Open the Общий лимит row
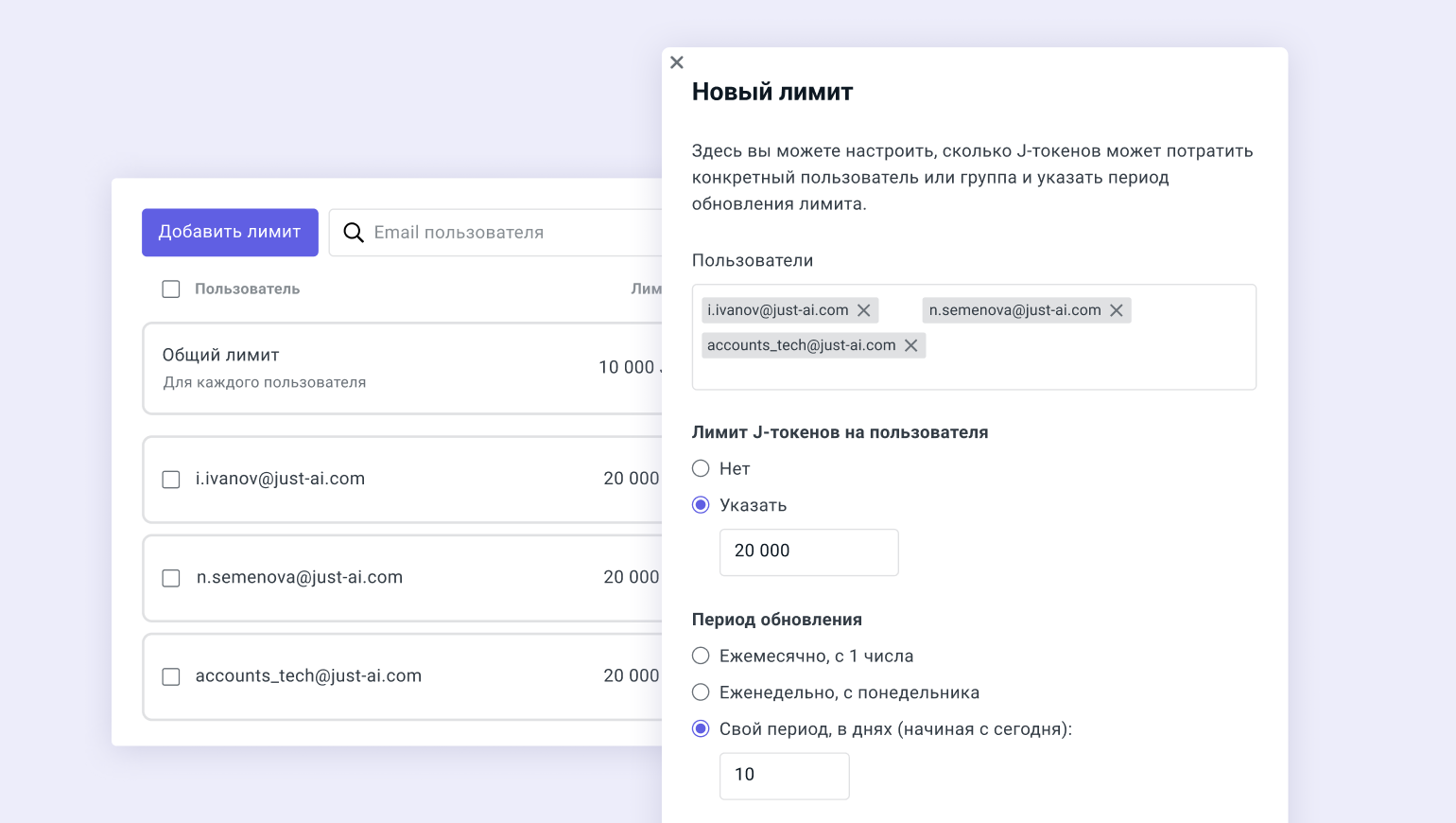Screen dimensions: 1456x823 378,368
